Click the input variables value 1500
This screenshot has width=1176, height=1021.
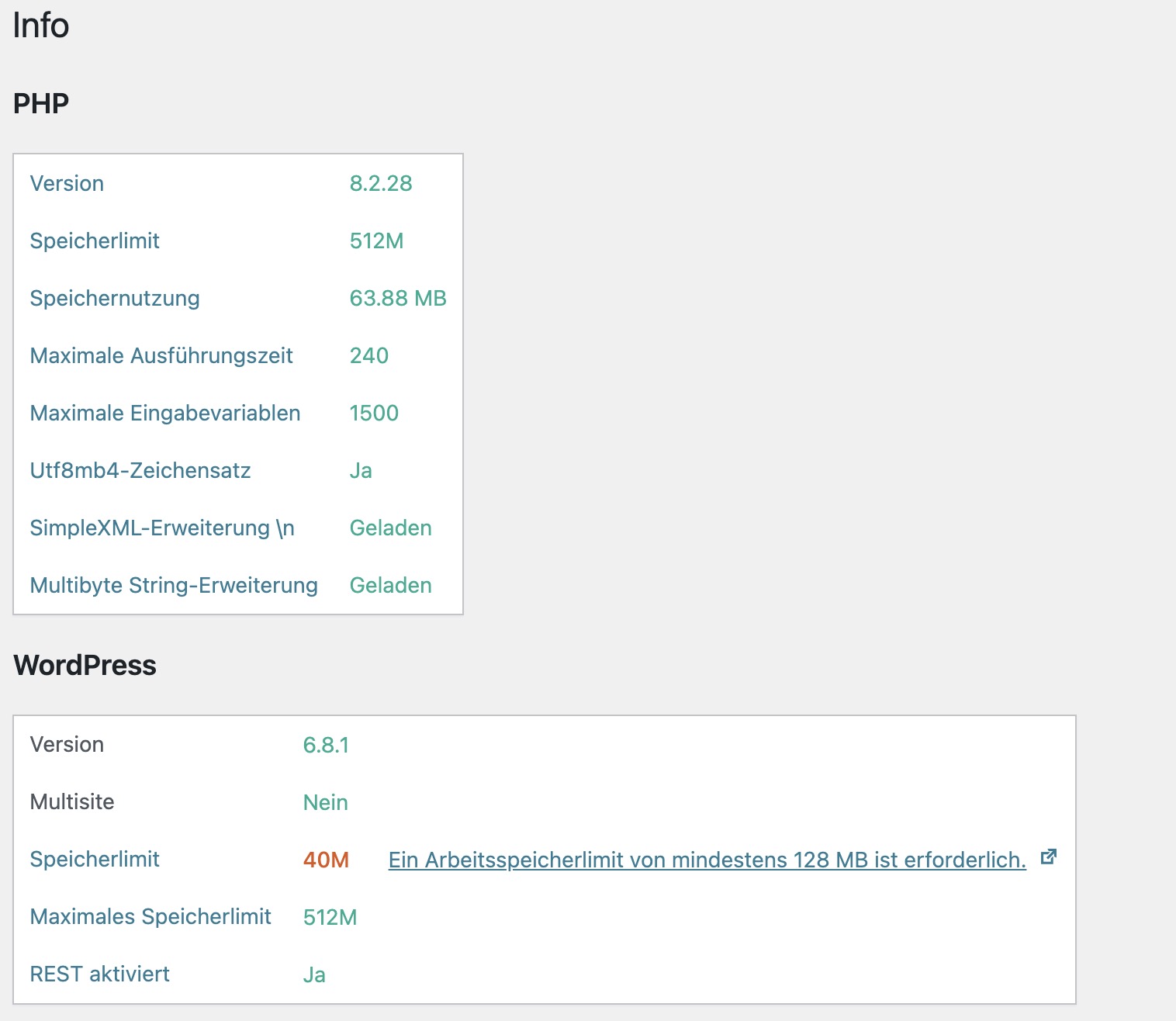point(374,413)
